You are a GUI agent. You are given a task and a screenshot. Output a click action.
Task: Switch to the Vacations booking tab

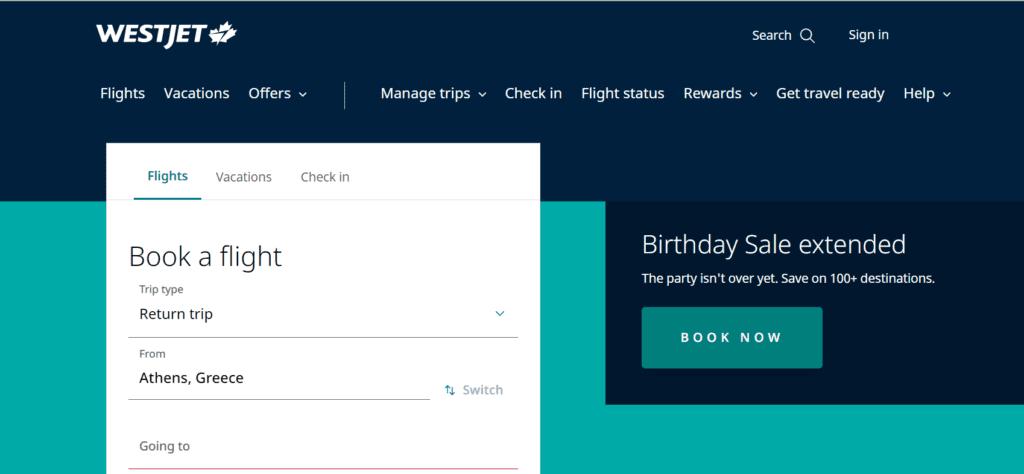[244, 177]
